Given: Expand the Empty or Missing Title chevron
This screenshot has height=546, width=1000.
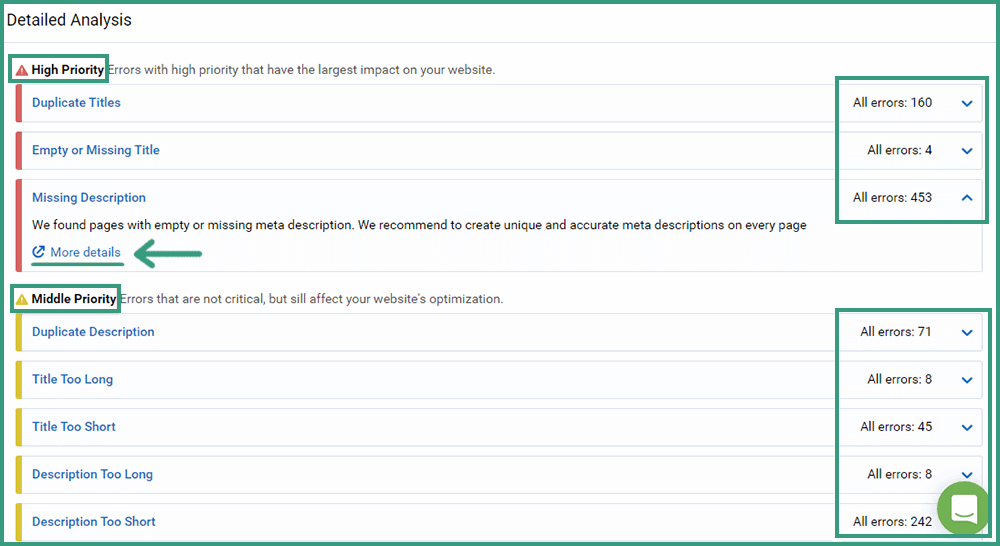Looking at the screenshot, I should 967,151.
